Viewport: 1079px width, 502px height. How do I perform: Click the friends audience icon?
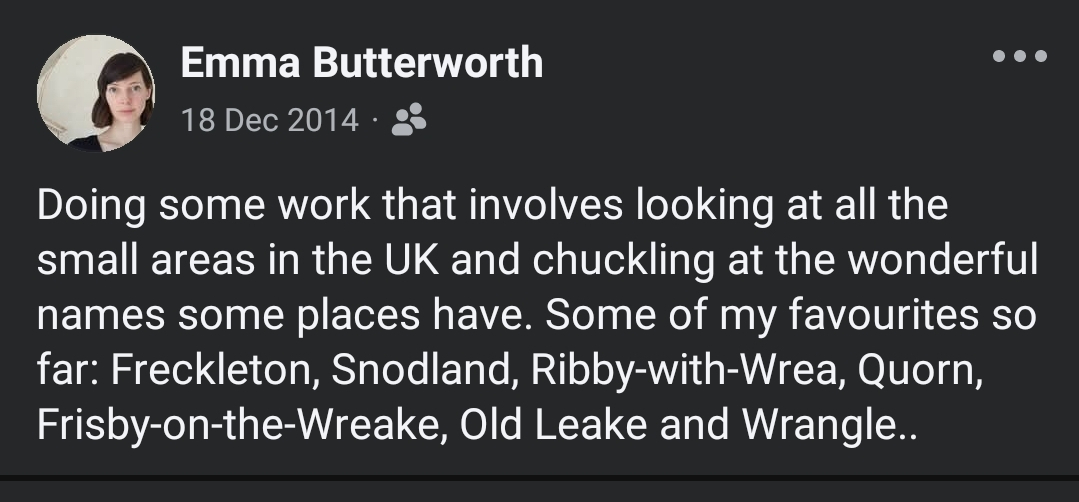[x=409, y=121]
